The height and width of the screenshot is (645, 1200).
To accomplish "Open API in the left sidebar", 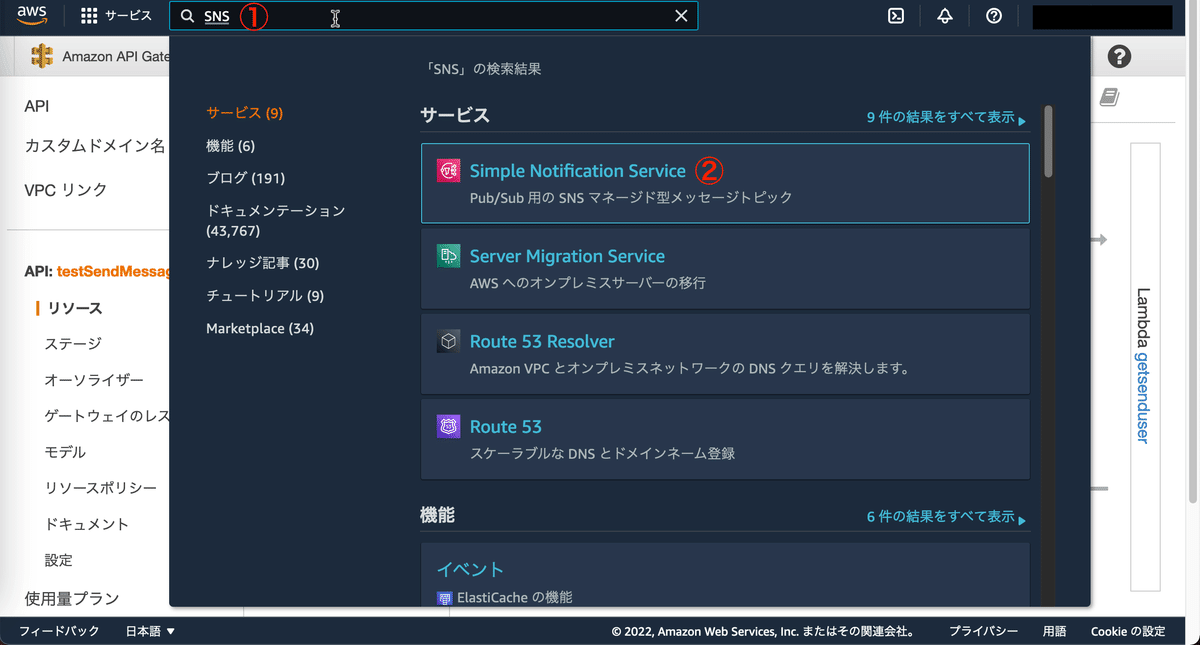I will [x=37, y=106].
